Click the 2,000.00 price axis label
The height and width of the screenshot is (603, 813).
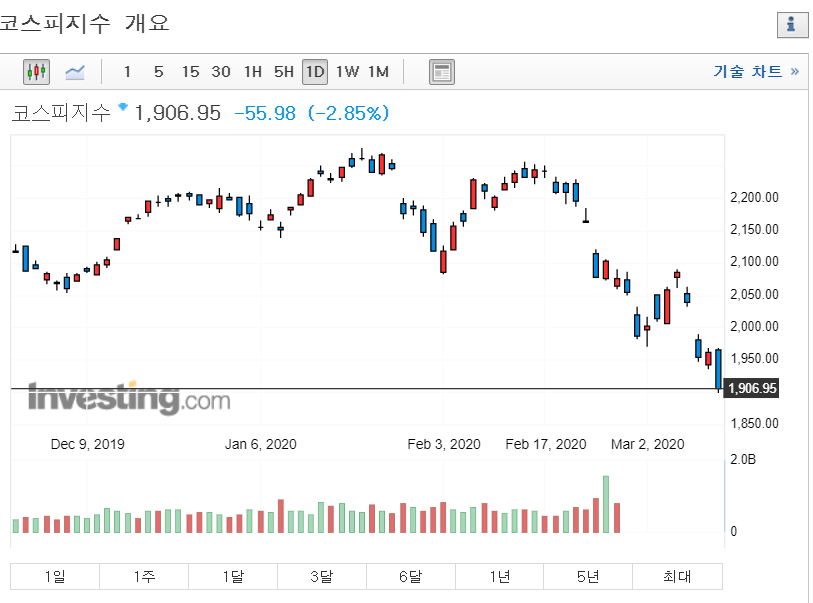(x=754, y=327)
